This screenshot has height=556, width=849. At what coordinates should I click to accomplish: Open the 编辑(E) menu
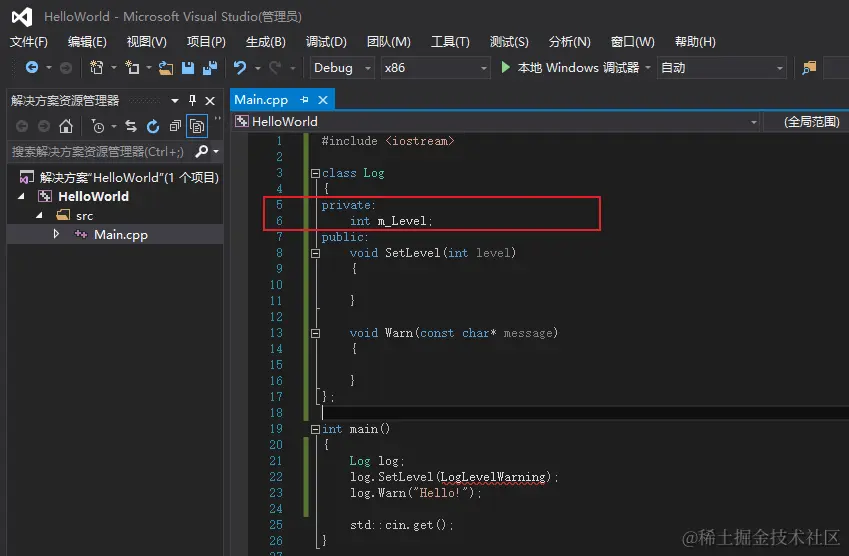(87, 42)
